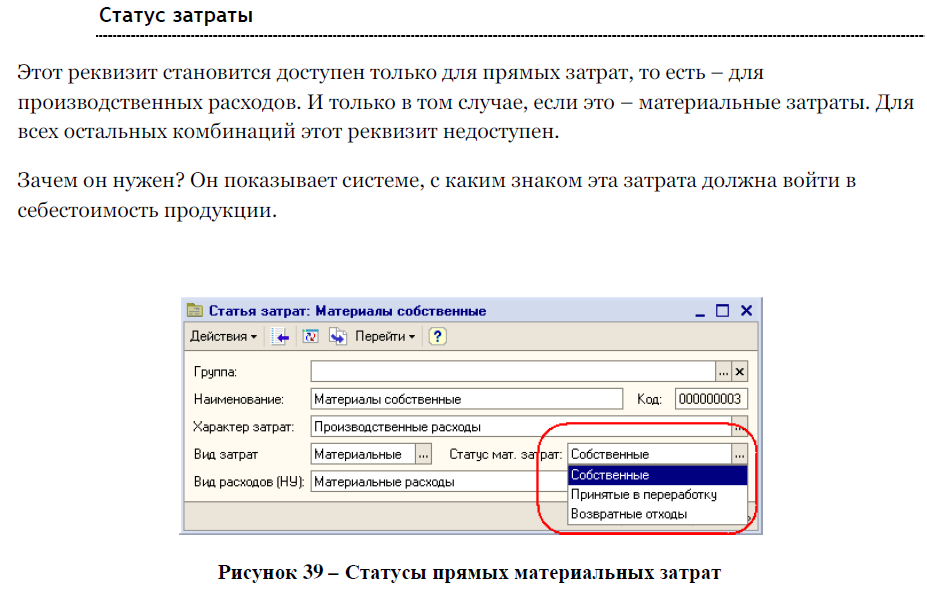Click into the empty Группа input field

pos(513,371)
